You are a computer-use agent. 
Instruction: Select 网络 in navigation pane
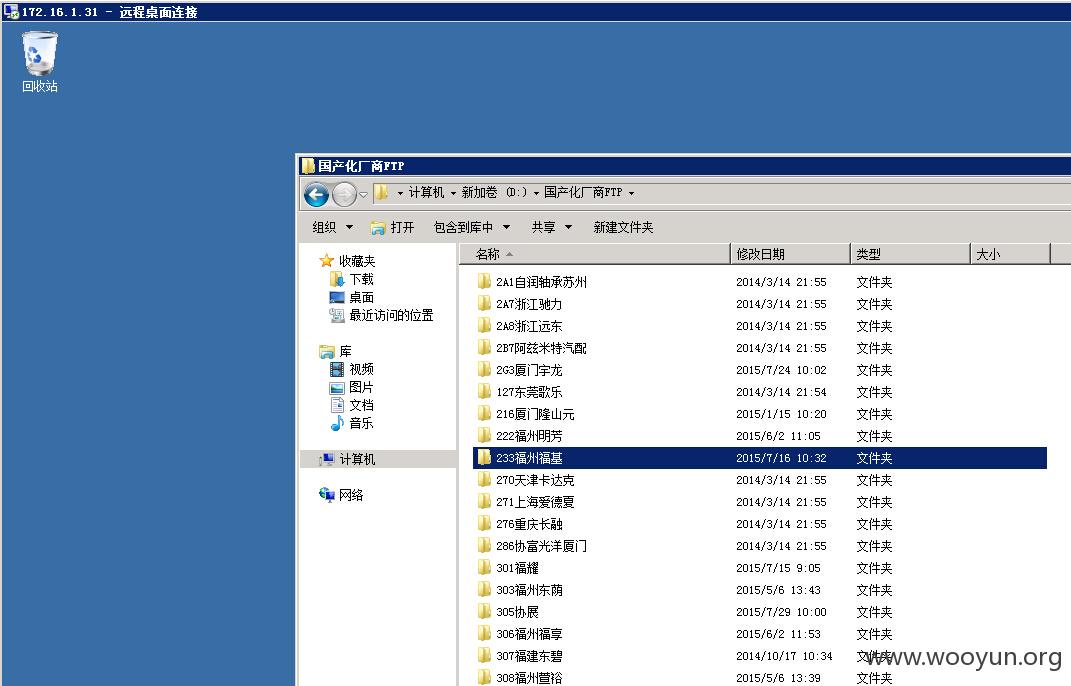point(342,495)
